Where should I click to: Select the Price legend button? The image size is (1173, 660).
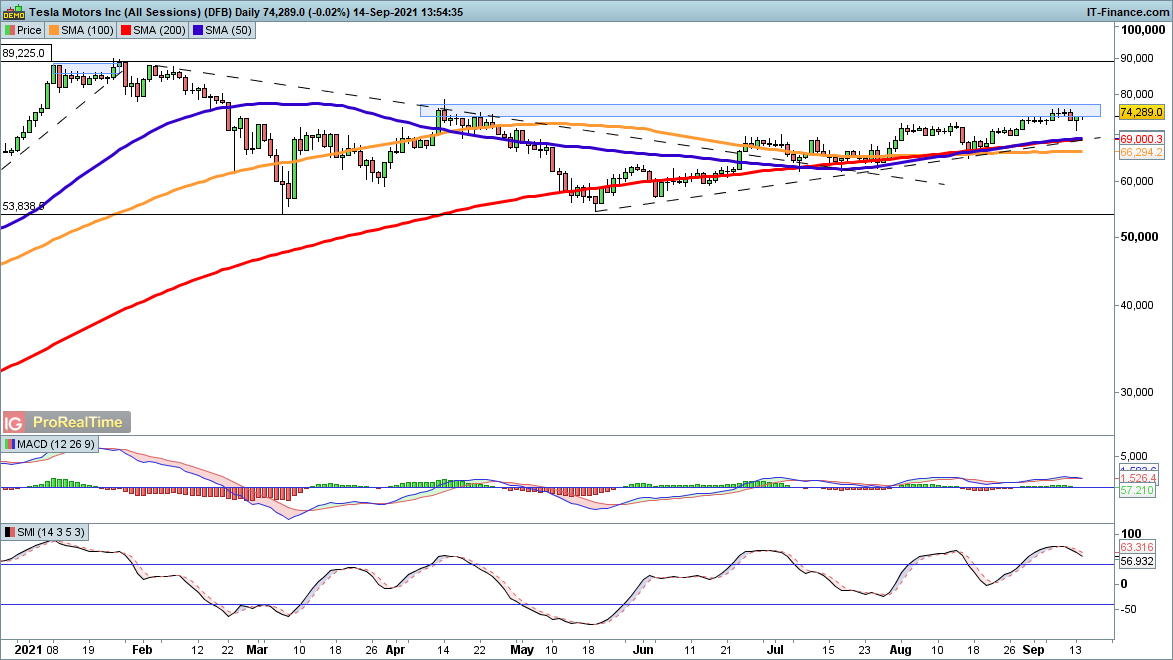pos(23,31)
